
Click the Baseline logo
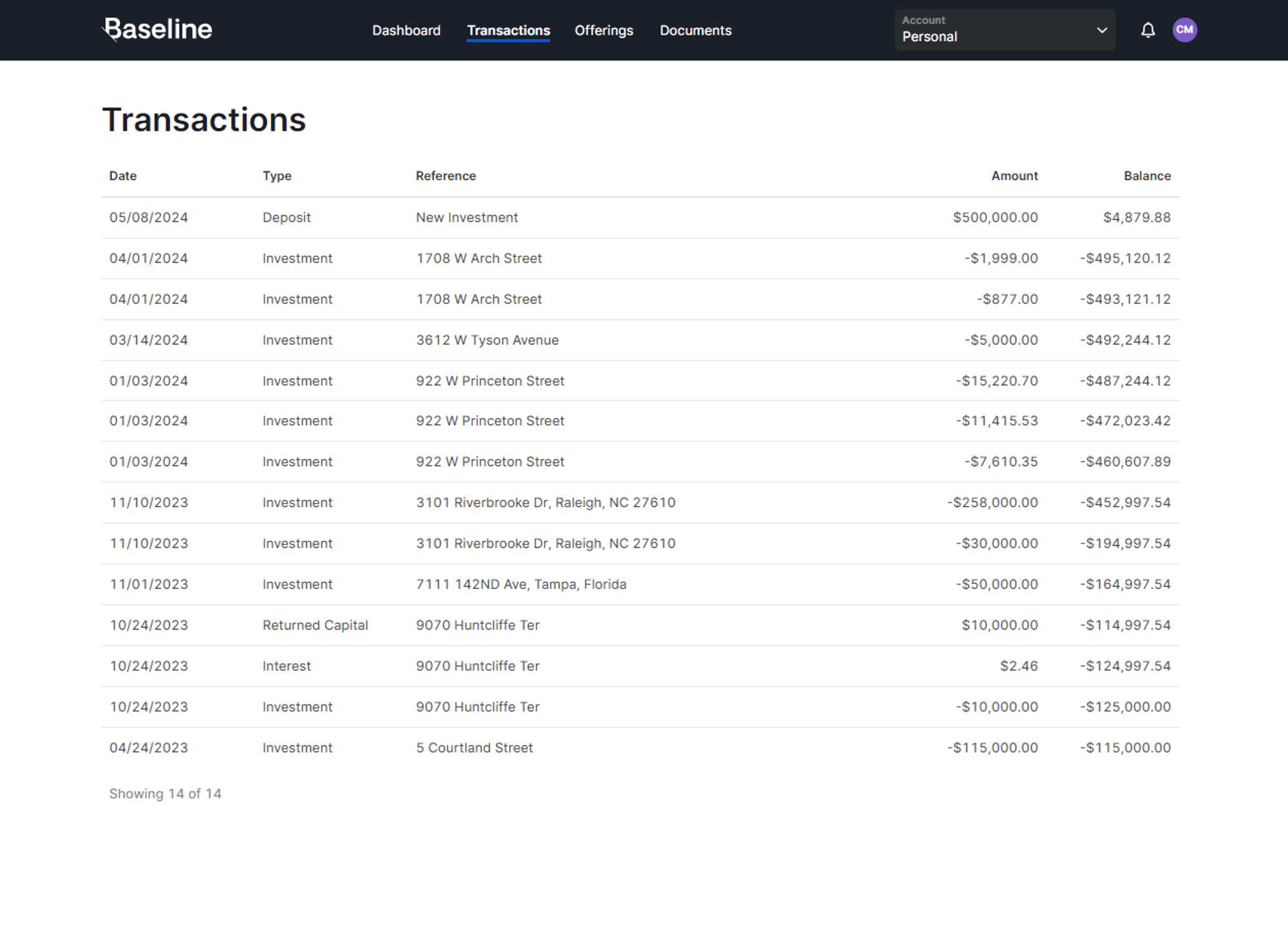click(x=158, y=30)
